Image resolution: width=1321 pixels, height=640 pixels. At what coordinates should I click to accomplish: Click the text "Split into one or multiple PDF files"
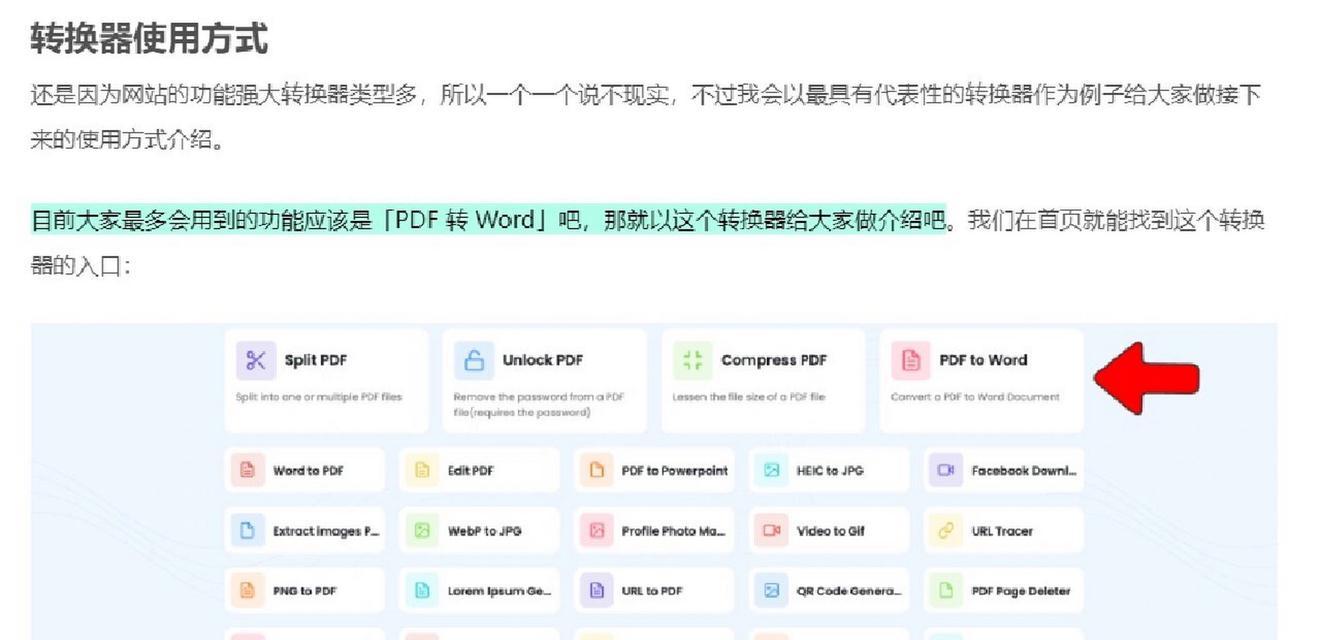(x=318, y=397)
